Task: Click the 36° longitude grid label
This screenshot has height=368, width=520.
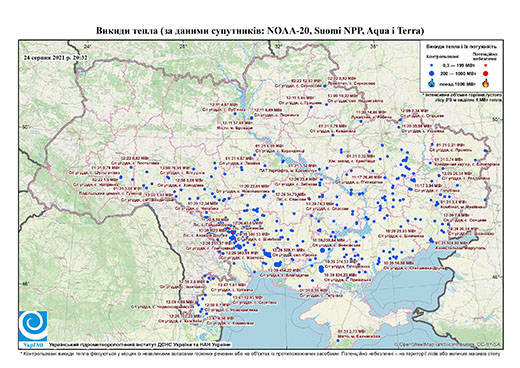Action: [x=374, y=46]
